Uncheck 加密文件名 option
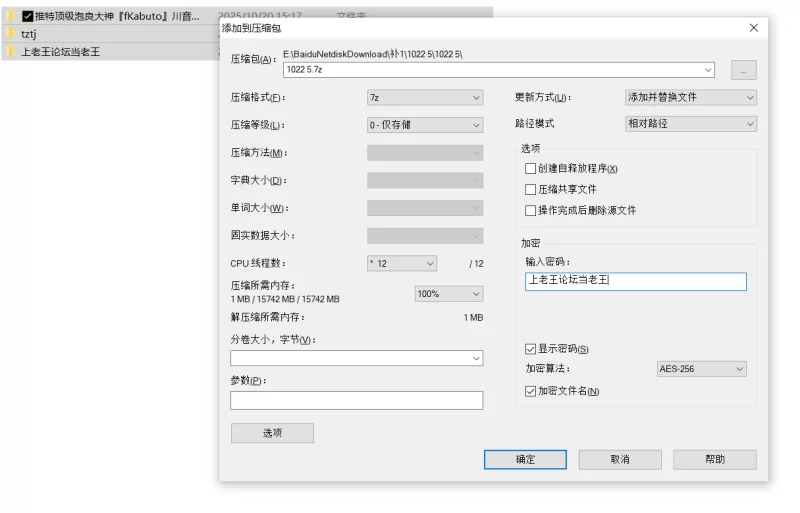The image size is (800, 513). click(531, 391)
